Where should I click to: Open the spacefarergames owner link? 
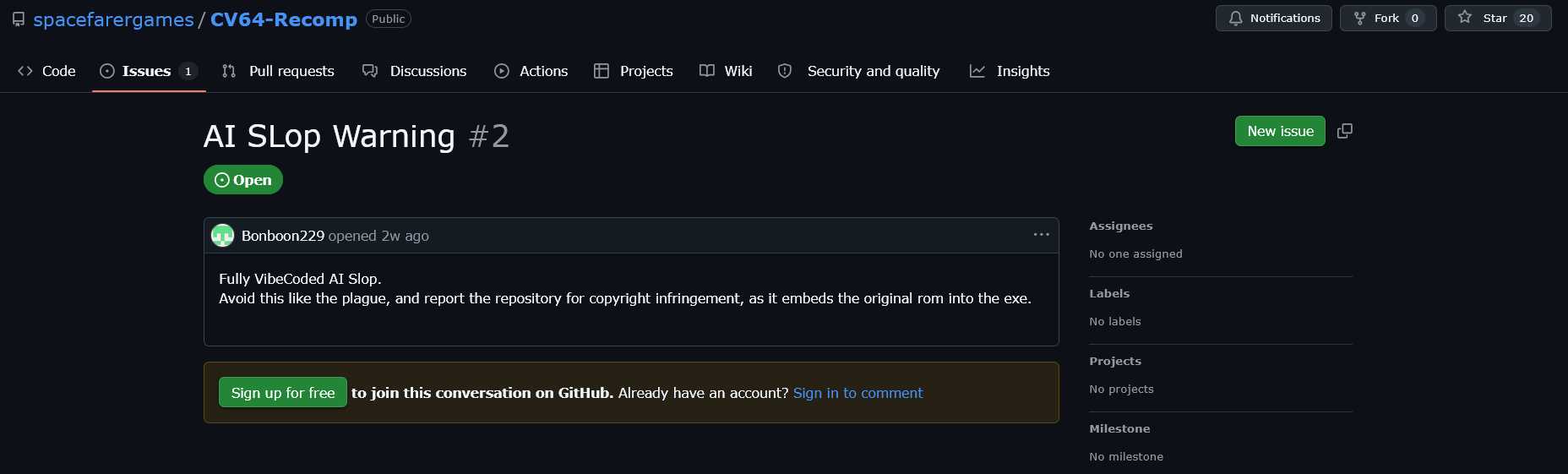[x=113, y=19]
